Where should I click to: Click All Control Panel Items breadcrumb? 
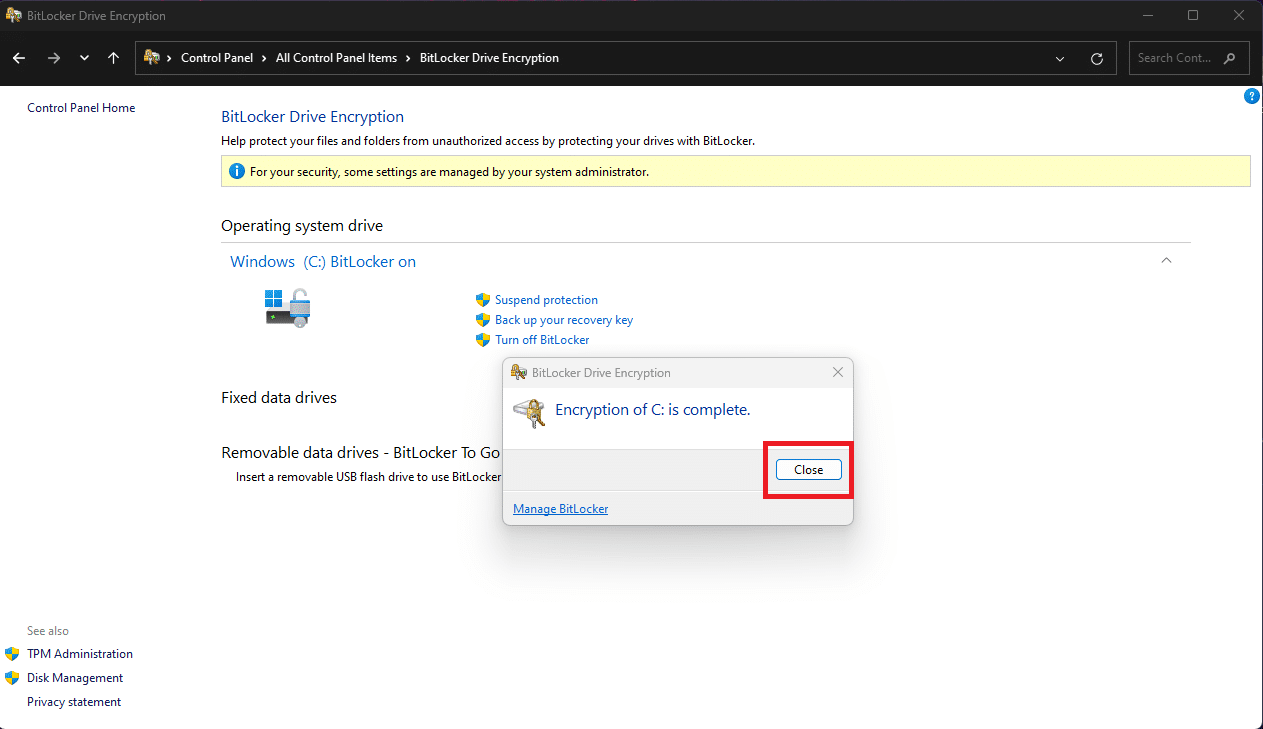coord(336,58)
